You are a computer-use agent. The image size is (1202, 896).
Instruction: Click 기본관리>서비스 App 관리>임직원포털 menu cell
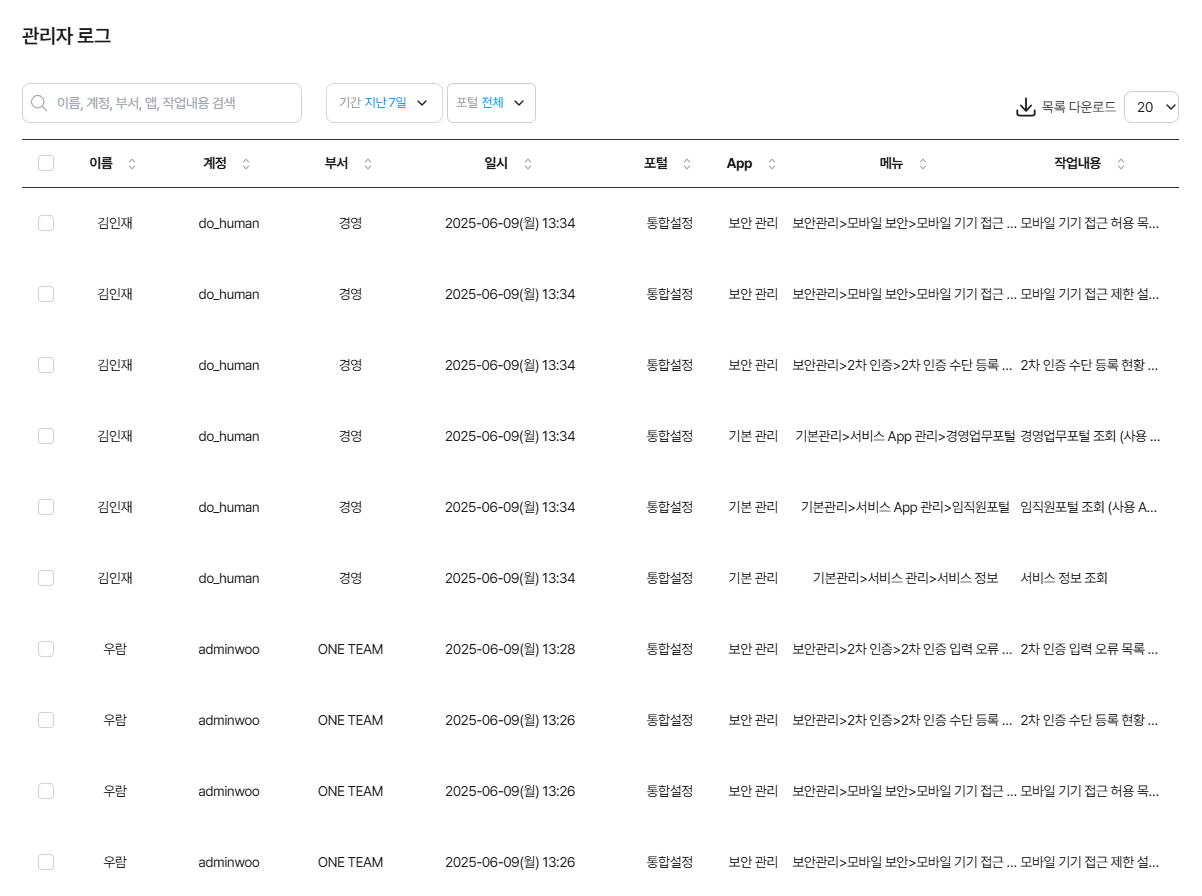pos(905,507)
